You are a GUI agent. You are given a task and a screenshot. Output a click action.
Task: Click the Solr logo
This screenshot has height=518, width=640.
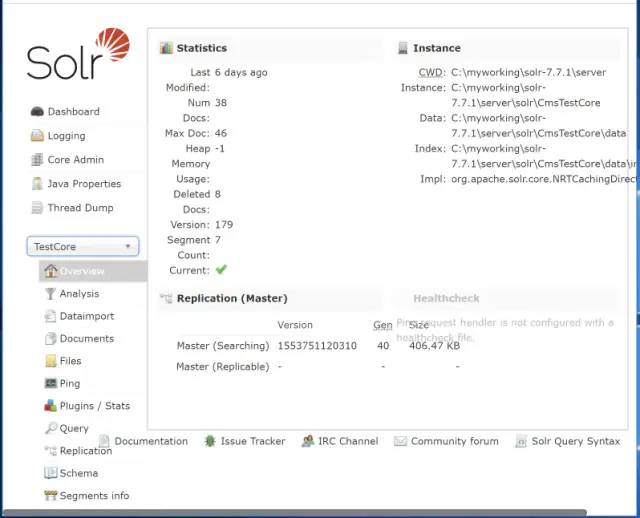78,53
